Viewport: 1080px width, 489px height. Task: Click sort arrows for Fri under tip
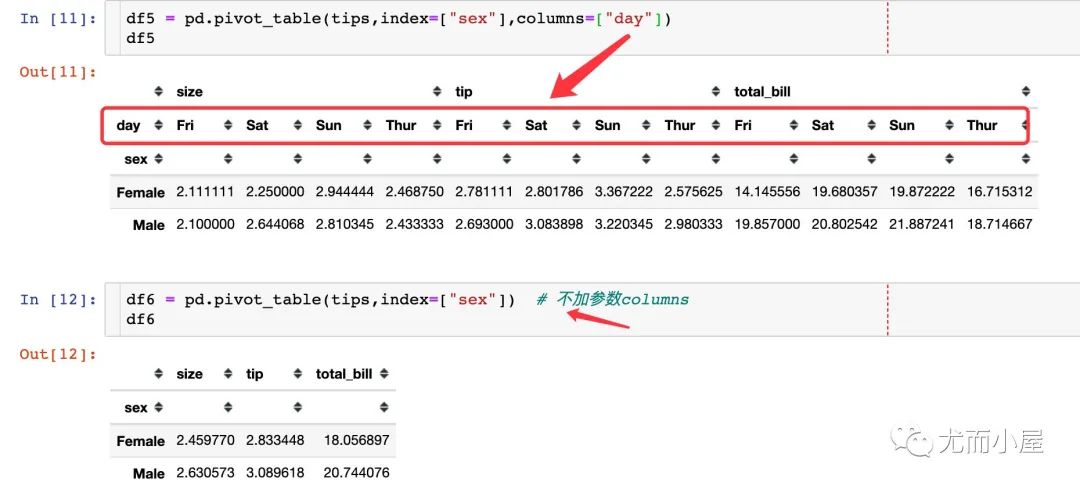[x=507, y=125]
